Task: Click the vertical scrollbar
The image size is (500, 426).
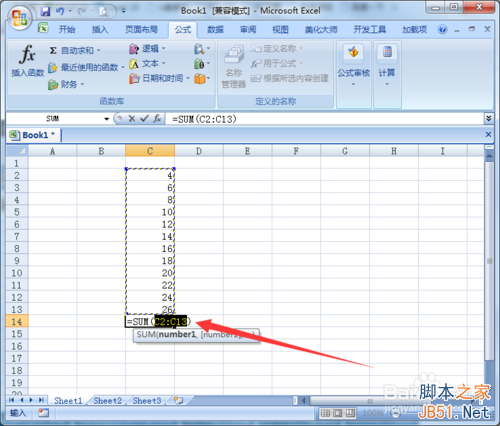Action: [489, 260]
